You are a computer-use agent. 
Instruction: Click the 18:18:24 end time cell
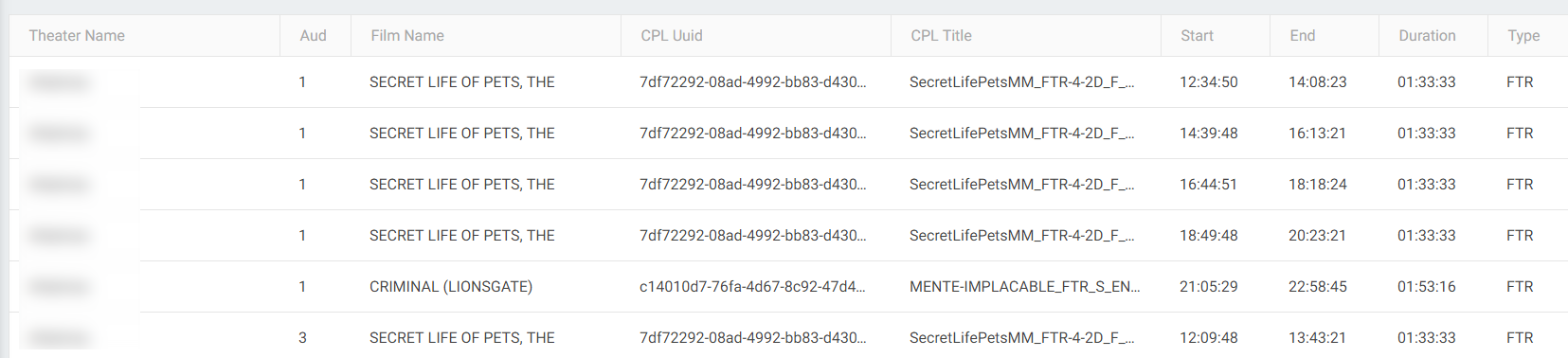tap(1317, 185)
